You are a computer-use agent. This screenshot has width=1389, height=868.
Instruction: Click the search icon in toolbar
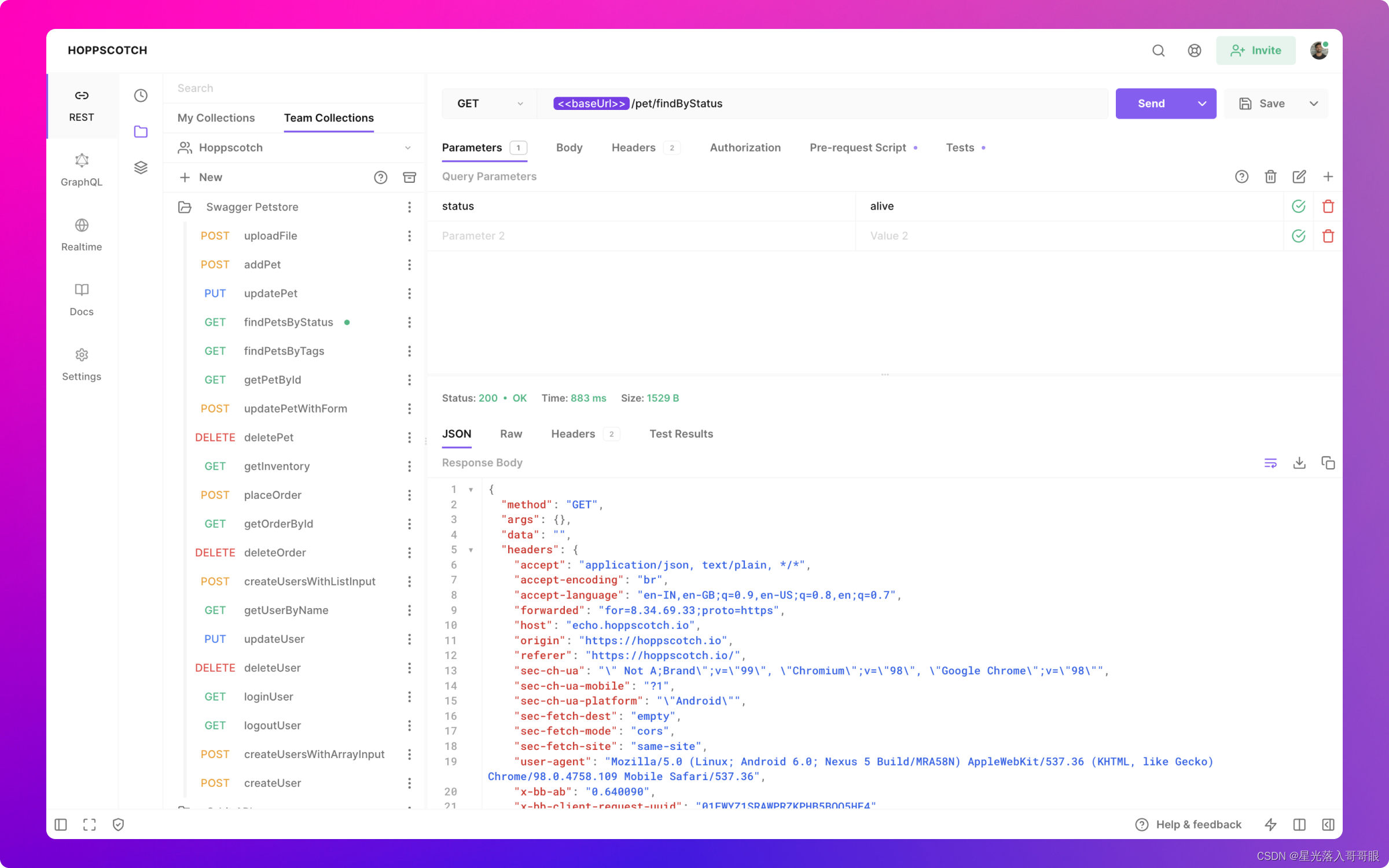[x=1158, y=50]
